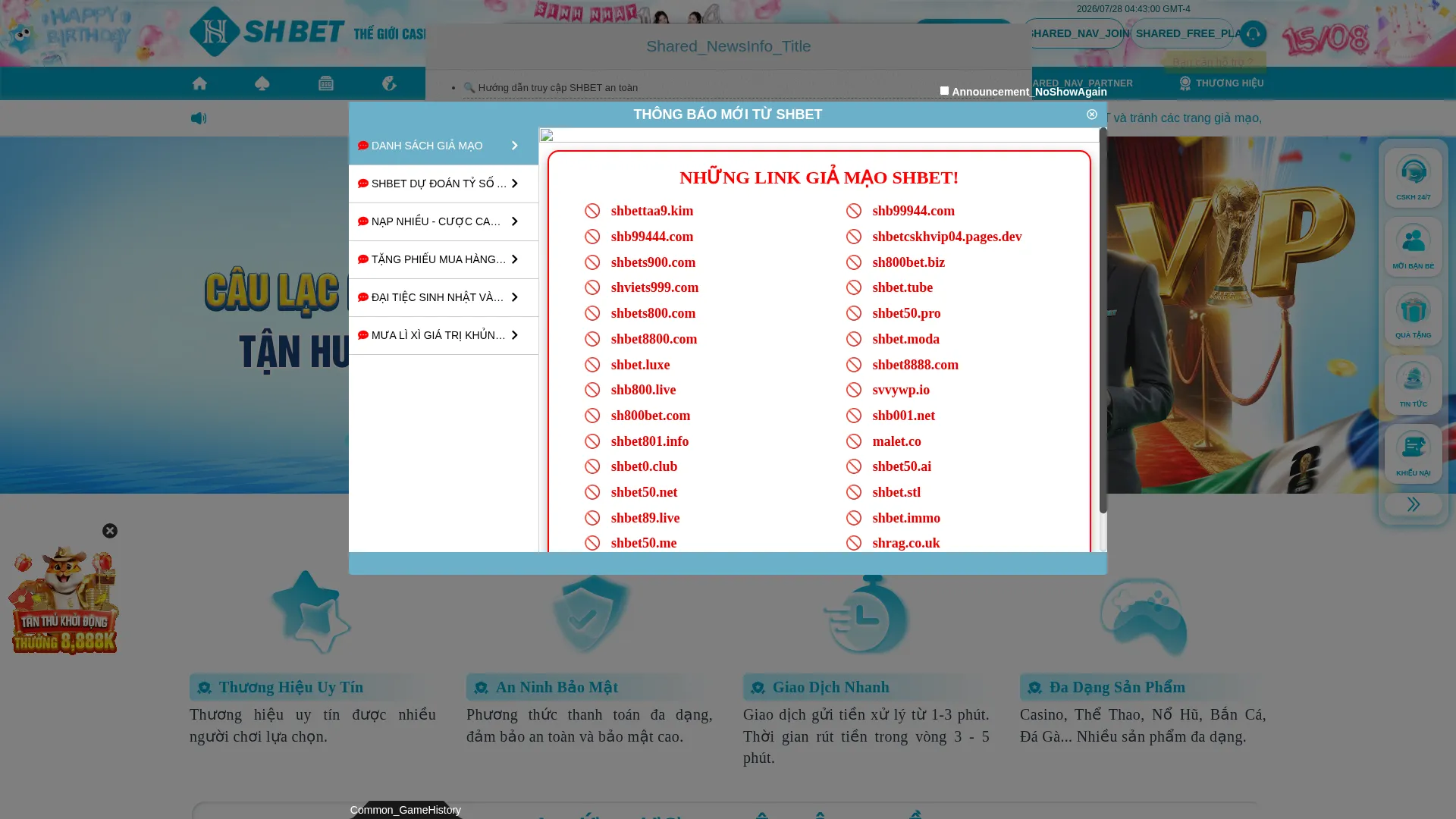Click Thương Hiệu Uy Tín heading
1456x819 pixels.
click(291, 687)
